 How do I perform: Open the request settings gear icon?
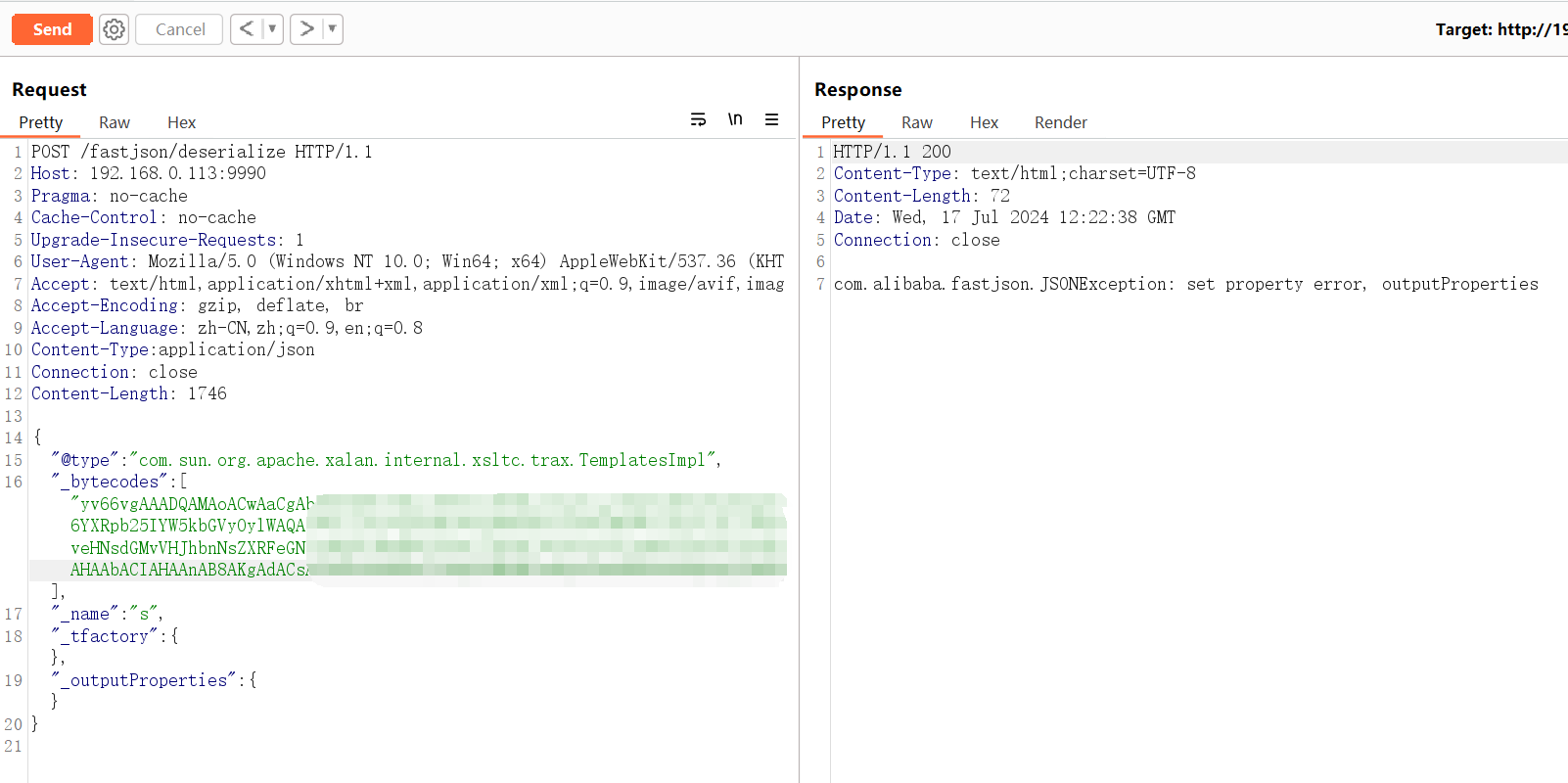click(x=115, y=29)
